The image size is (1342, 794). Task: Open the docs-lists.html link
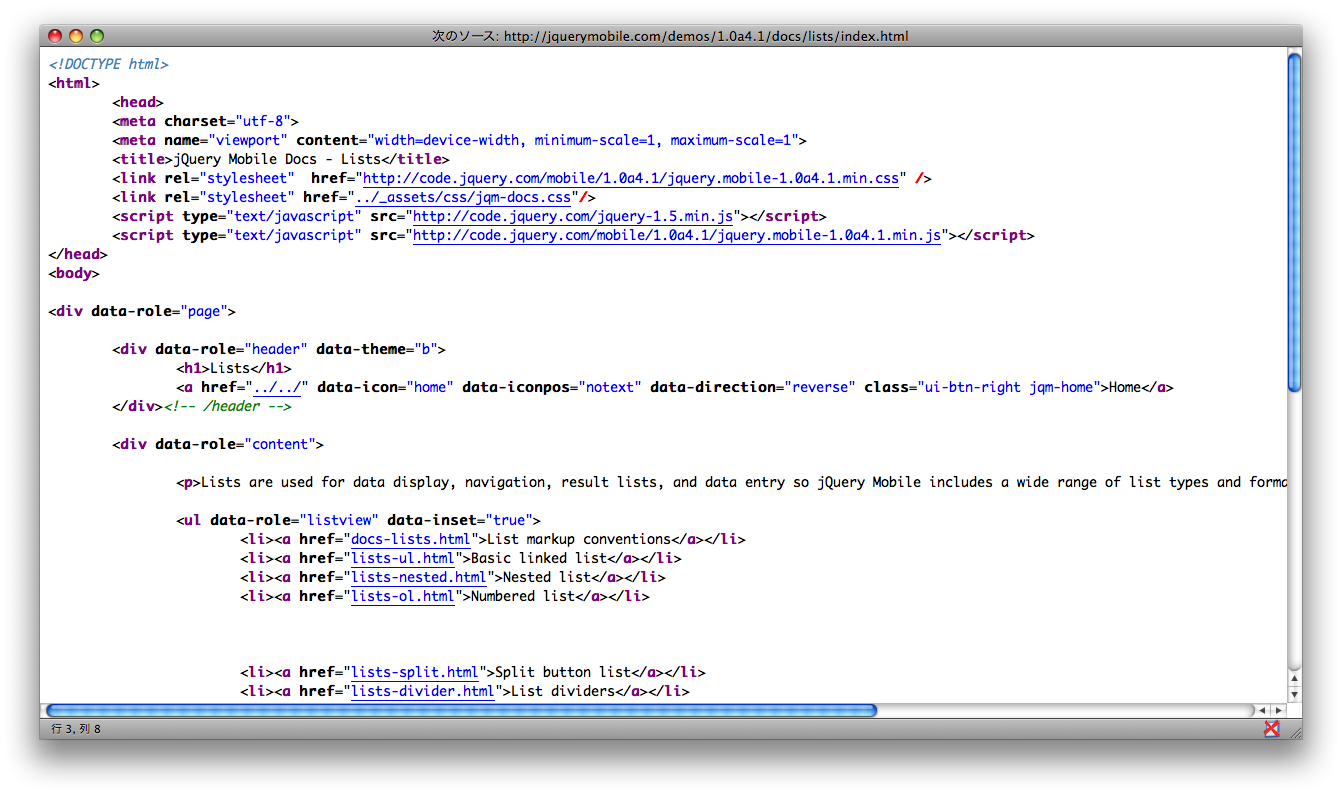410,540
